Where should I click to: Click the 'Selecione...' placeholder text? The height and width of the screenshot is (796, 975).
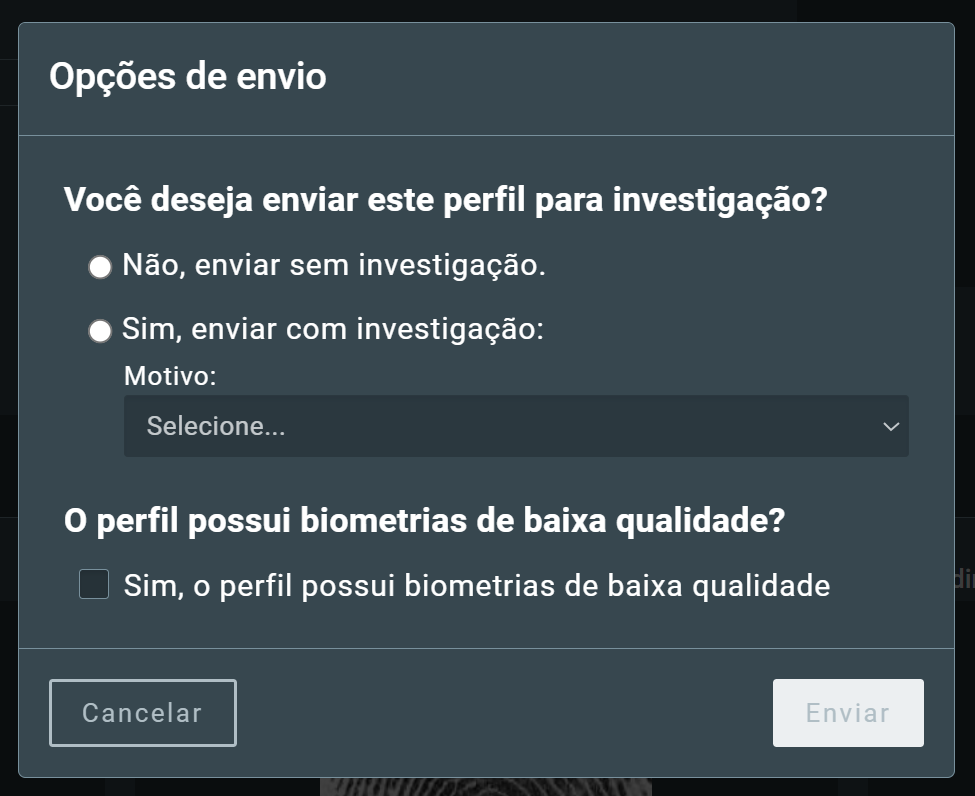click(216, 427)
